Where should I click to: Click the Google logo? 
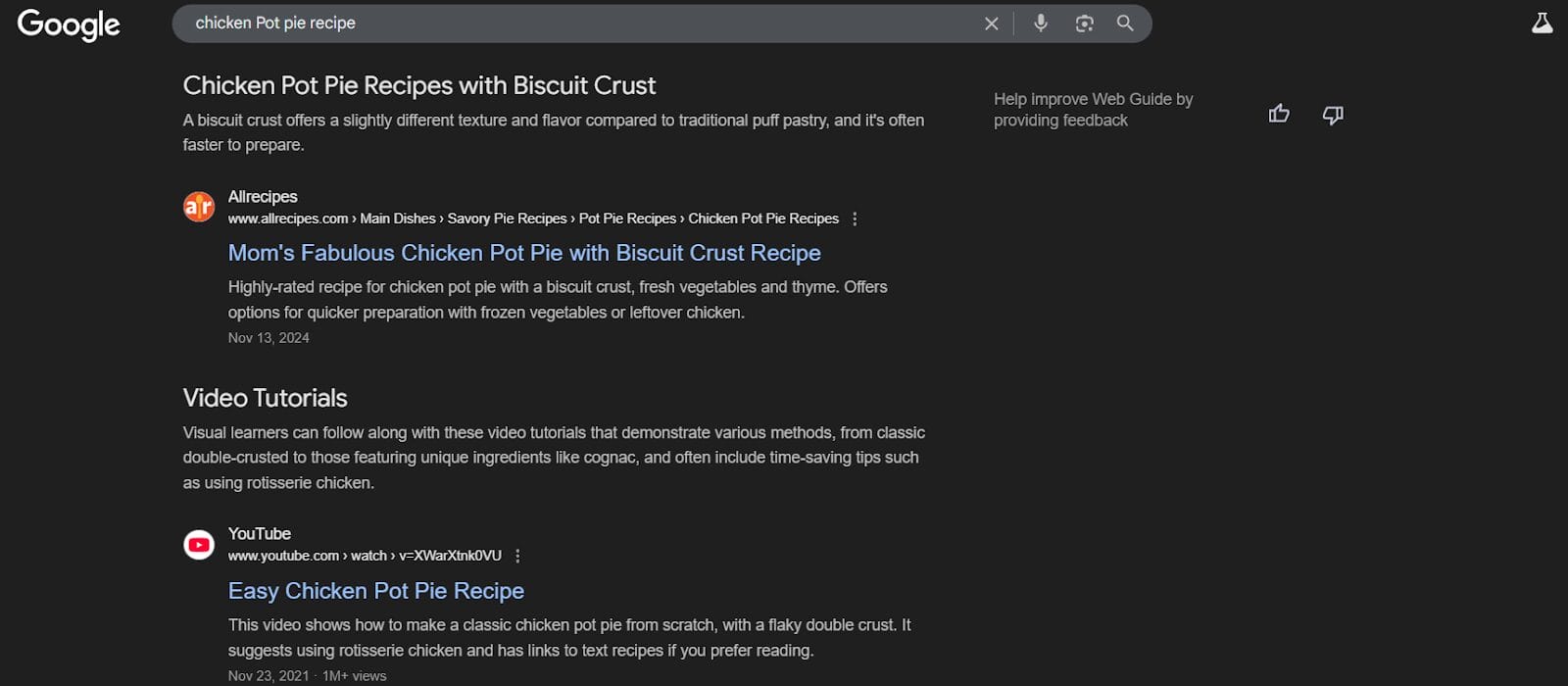(x=69, y=24)
